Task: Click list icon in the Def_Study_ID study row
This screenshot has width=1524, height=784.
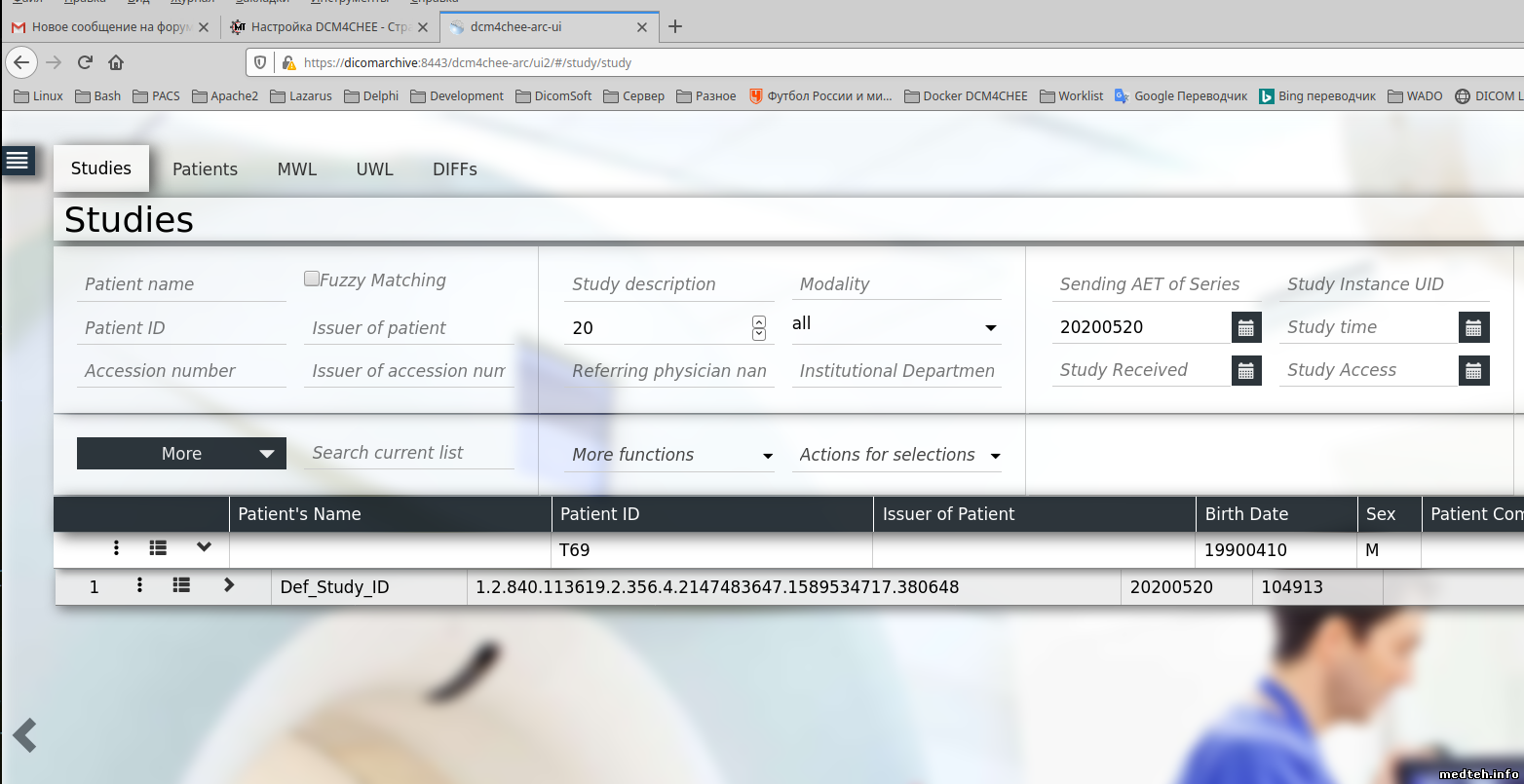Action: [181, 585]
